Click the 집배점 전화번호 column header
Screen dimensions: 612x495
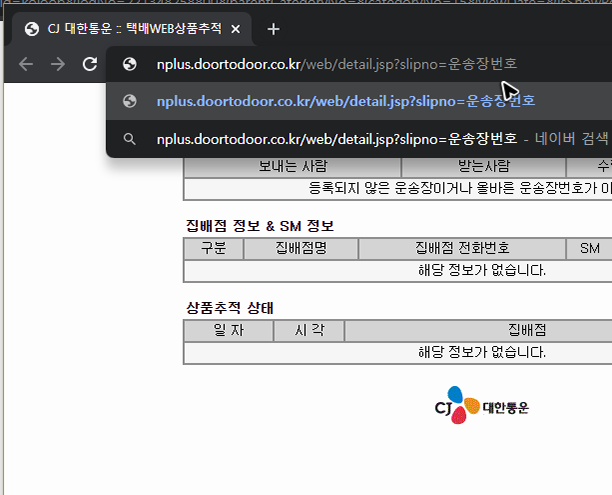[462, 248]
